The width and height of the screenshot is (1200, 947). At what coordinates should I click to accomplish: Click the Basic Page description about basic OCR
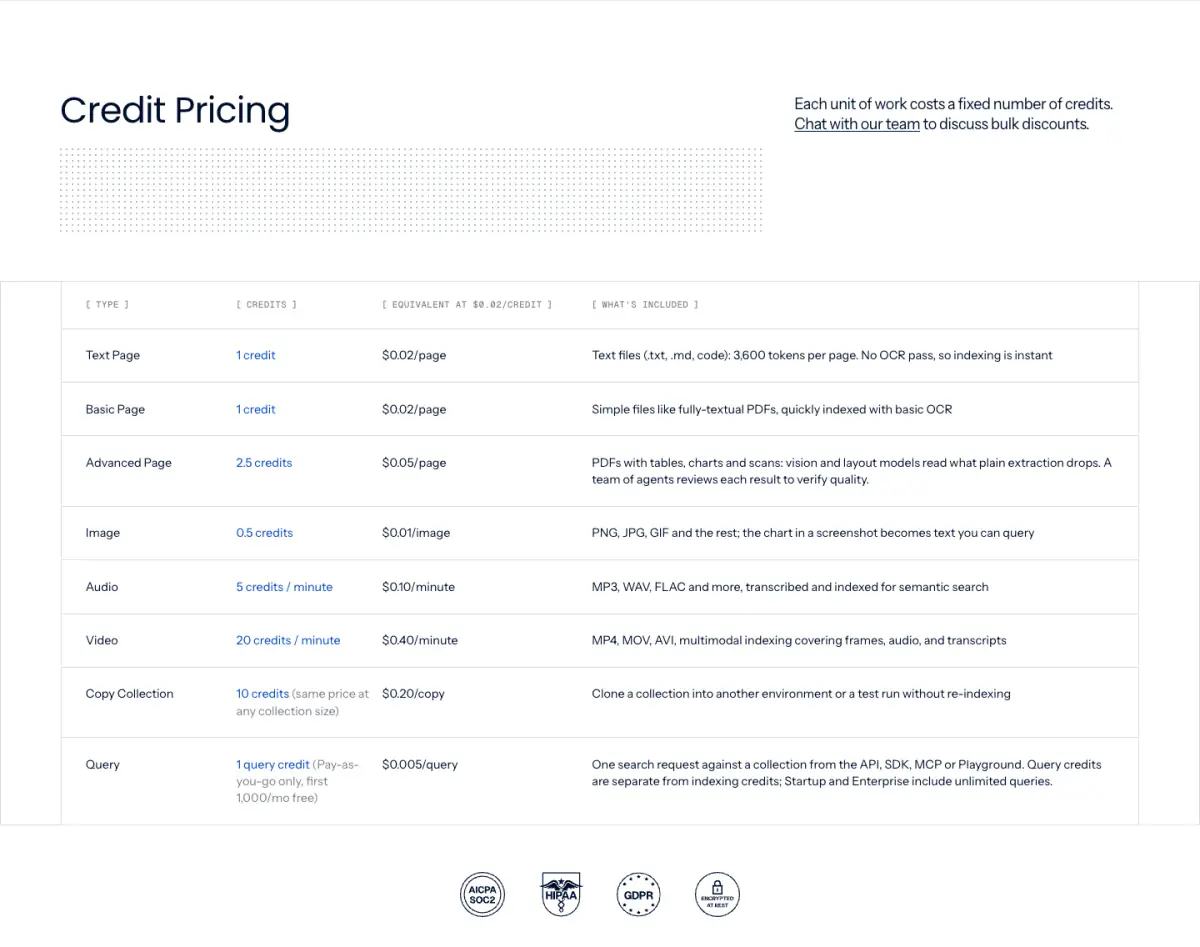(772, 409)
